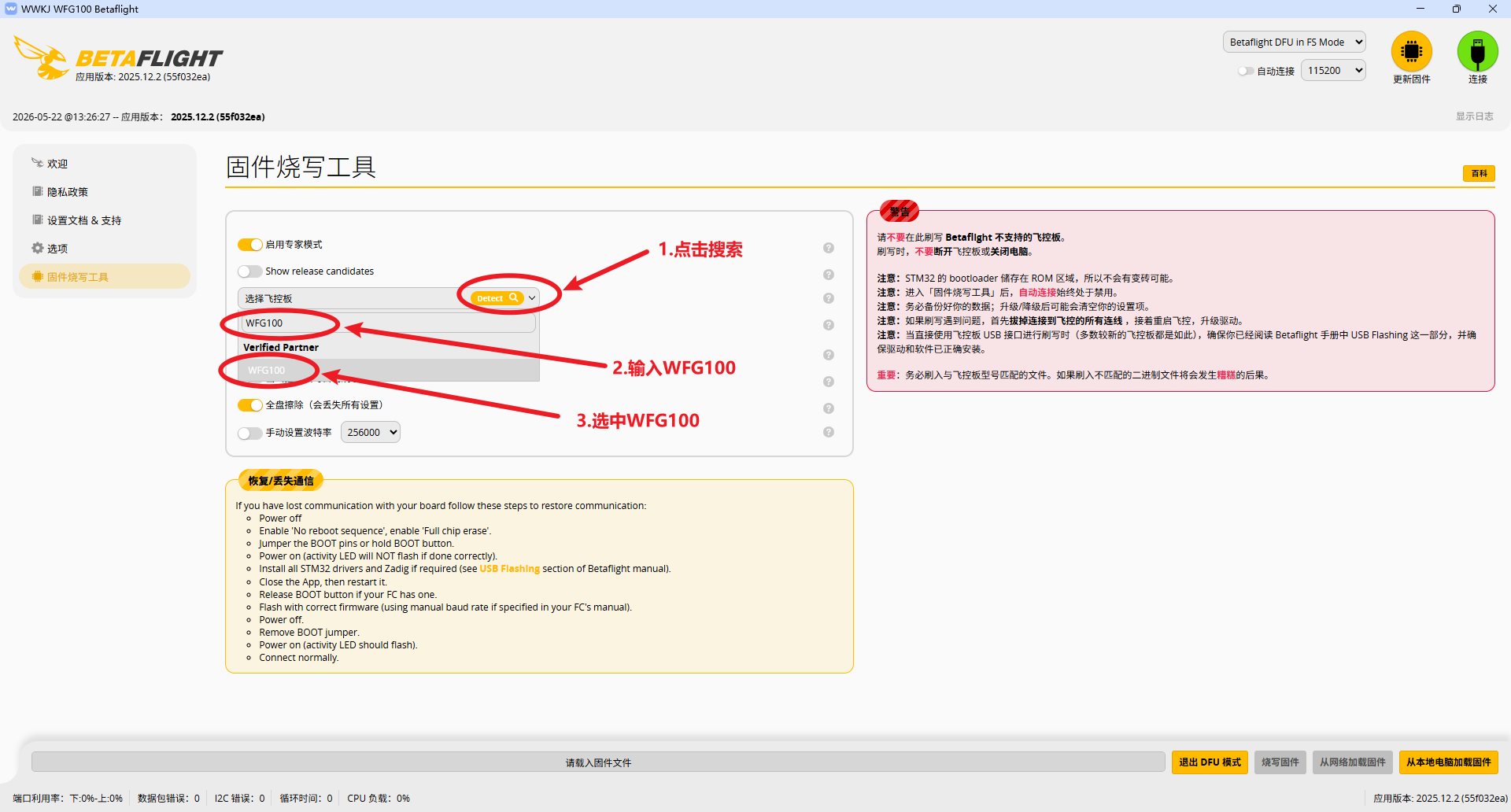1511x812 pixels.
Task: Open the 百科 wiki button
Action: [x=1480, y=174]
